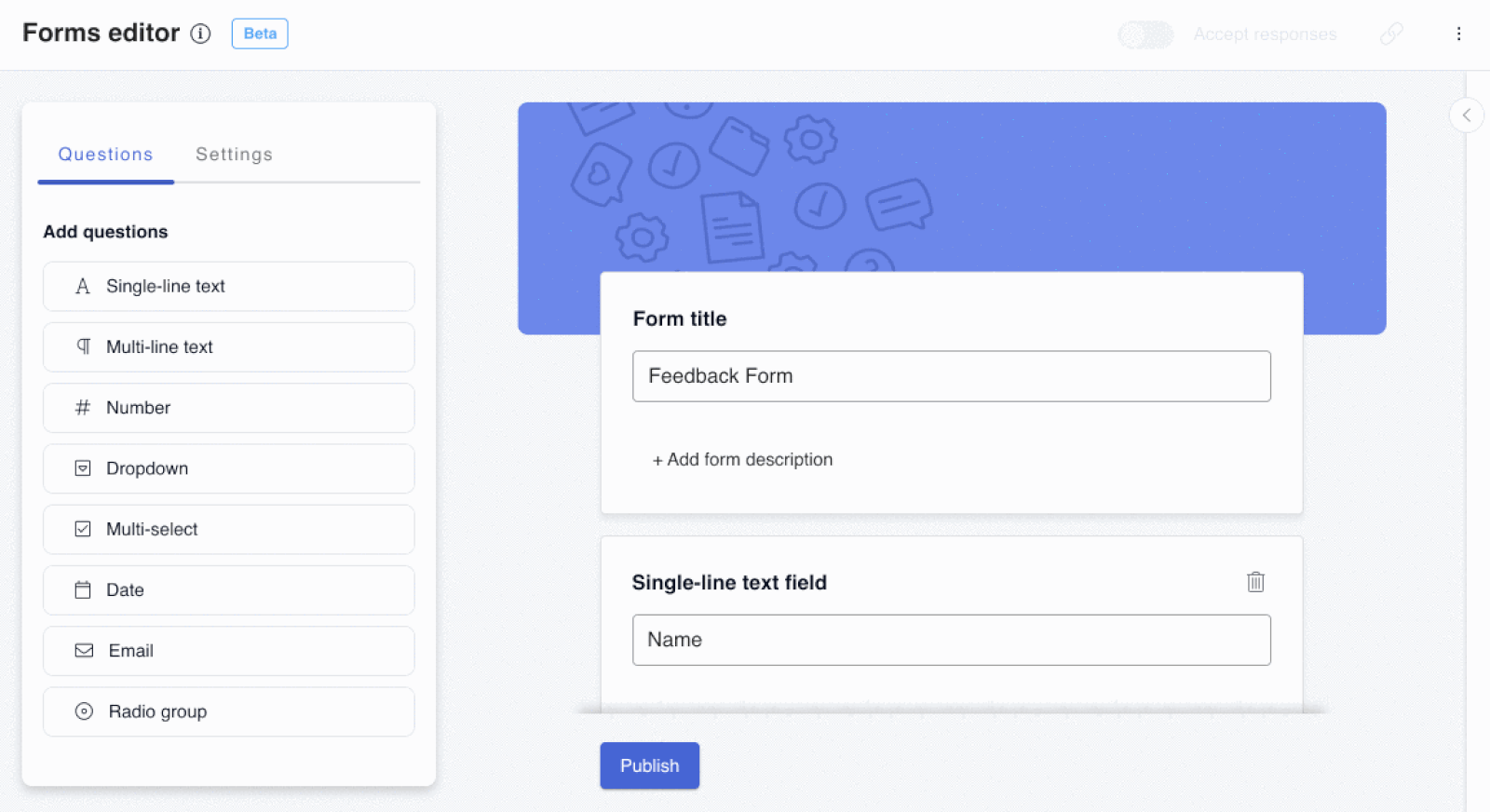Click the Single-line text letter icon

(x=83, y=287)
